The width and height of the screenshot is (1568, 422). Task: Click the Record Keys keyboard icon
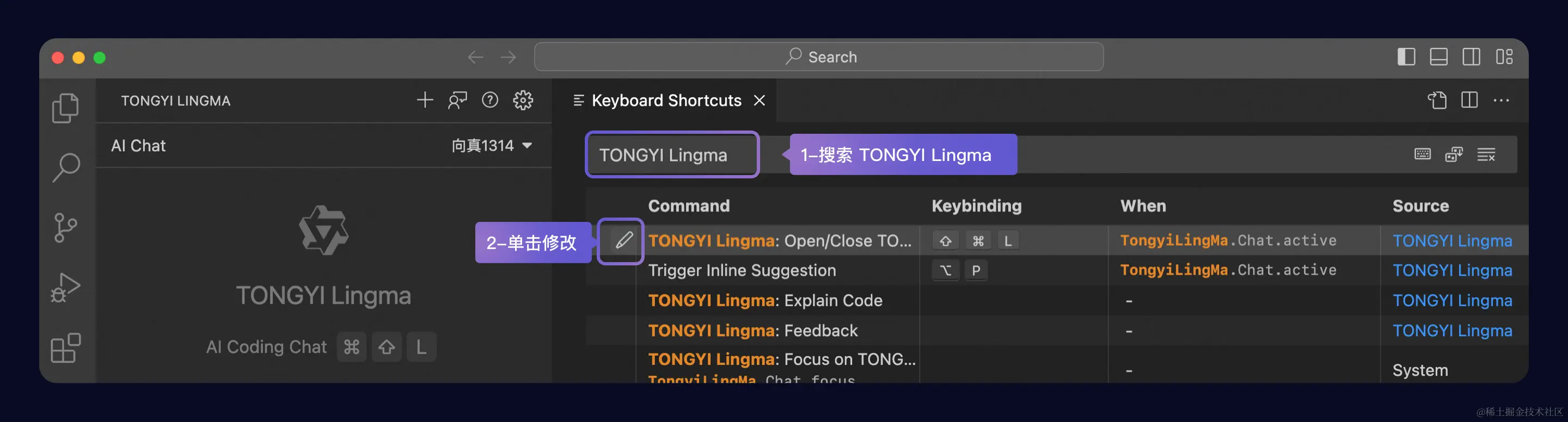pyautogui.click(x=1423, y=154)
